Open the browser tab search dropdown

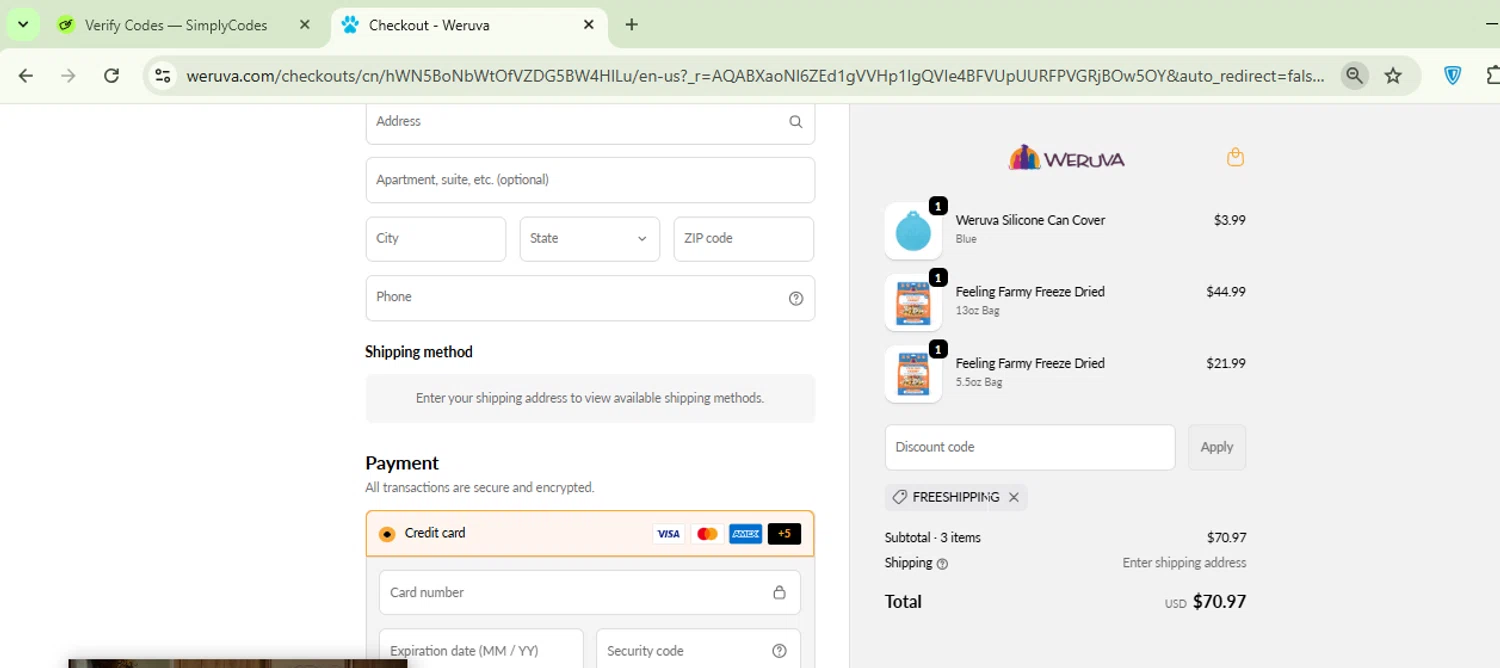tap(22, 25)
